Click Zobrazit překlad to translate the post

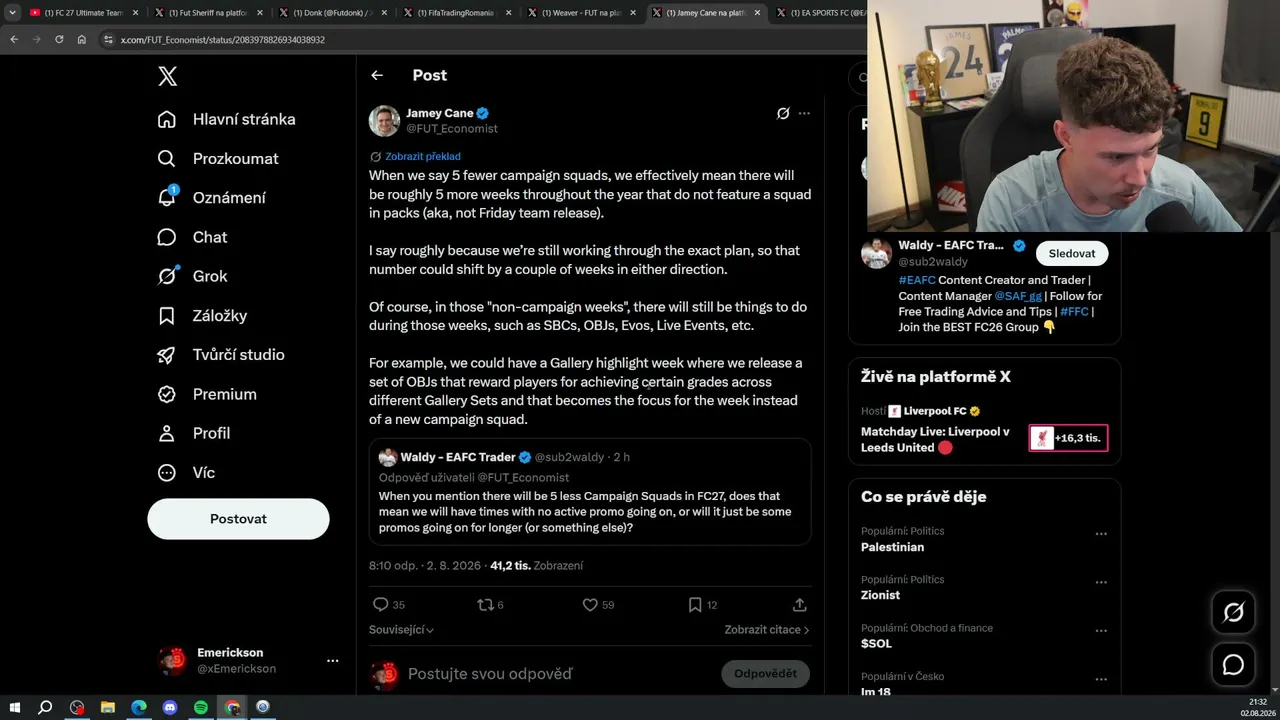pyautogui.click(x=423, y=156)
